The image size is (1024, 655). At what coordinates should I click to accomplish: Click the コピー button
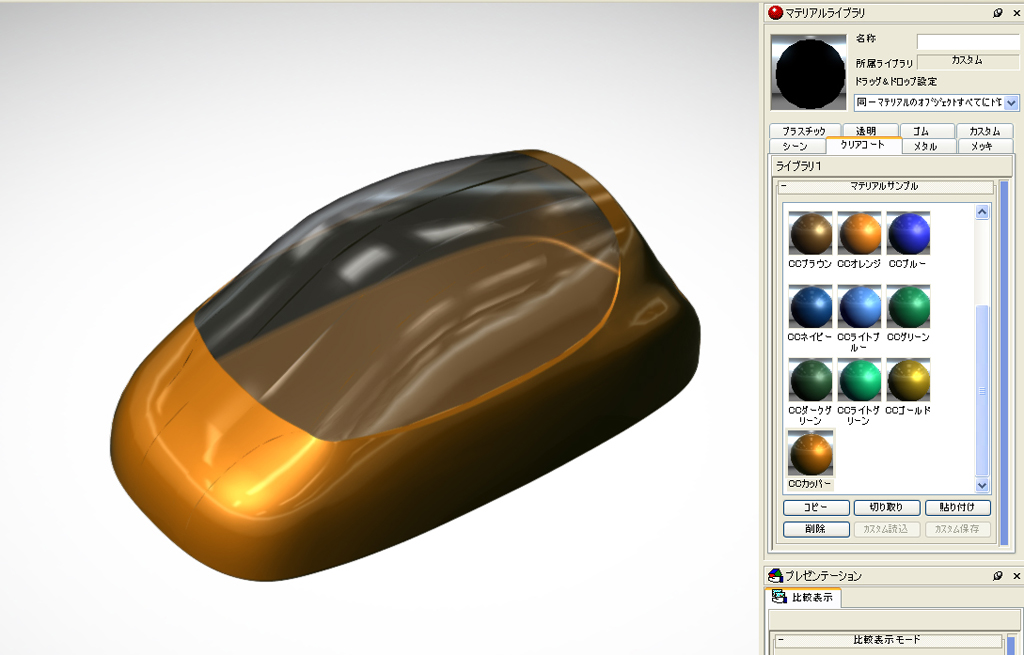(816, 508)
